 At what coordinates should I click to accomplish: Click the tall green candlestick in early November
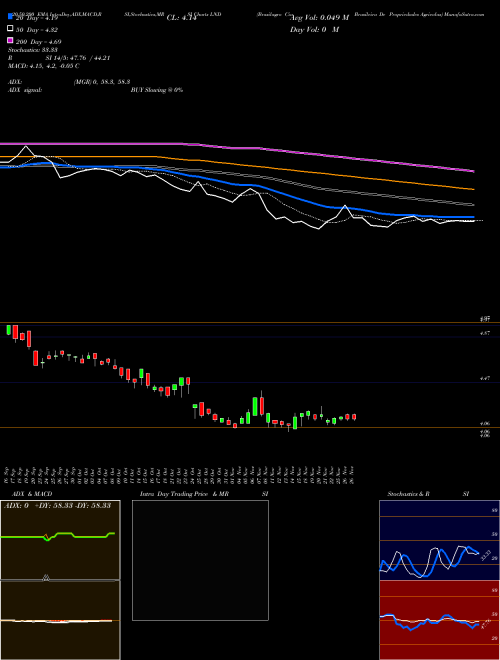(255, 406)
